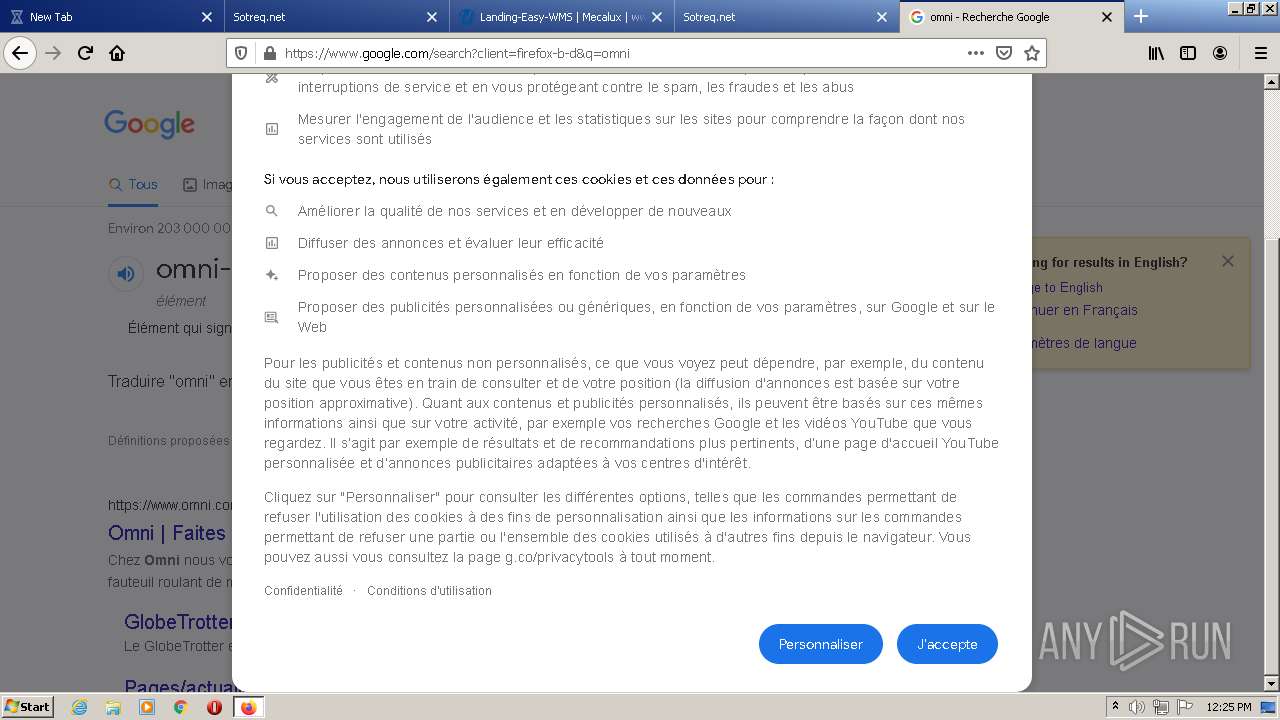
Task: Open the Opera taskbar icon
Action: pos(214,707)
